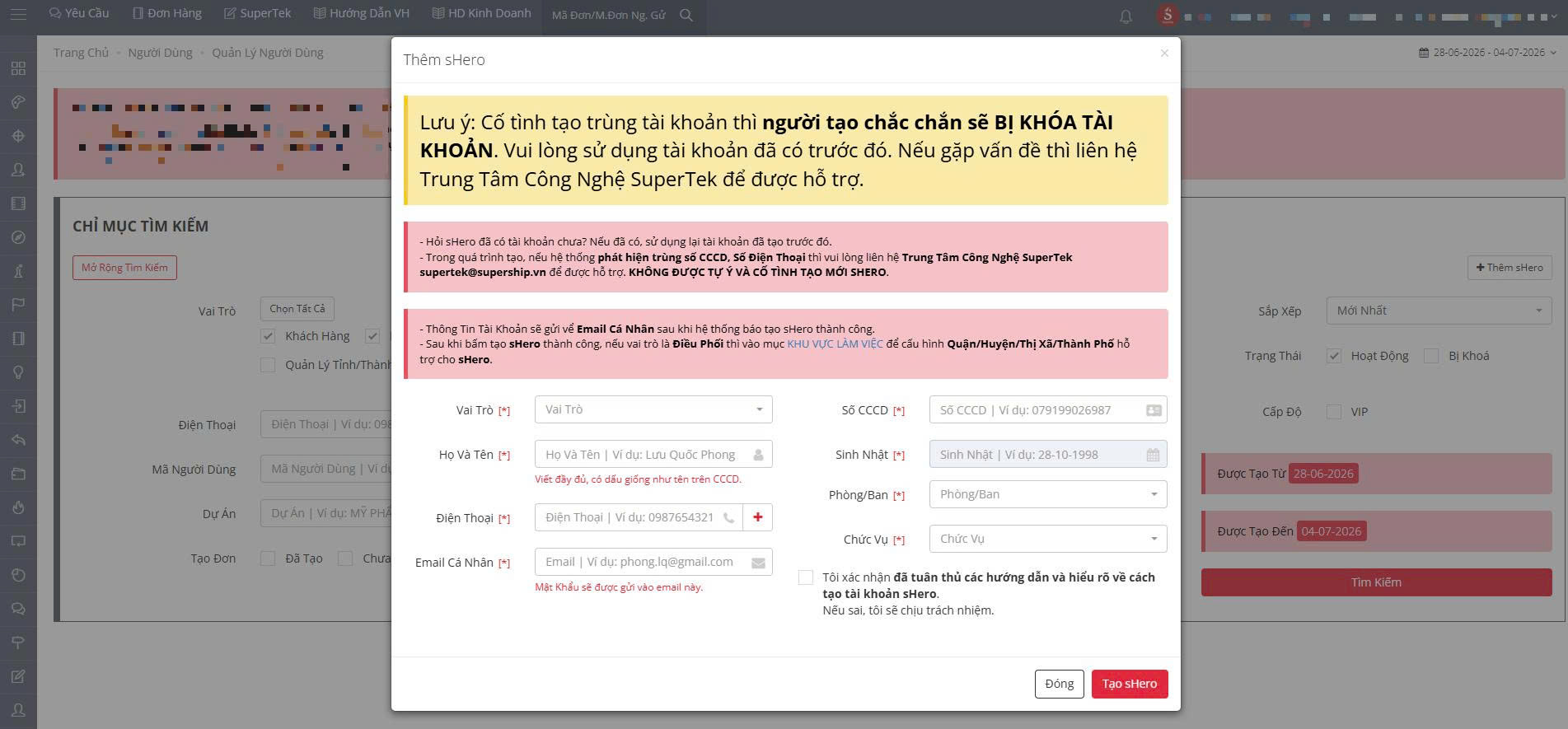Open the Phòng/Ban dropdown
This screenshot has width=1568, height=729.
click(x=1048, y=494)
